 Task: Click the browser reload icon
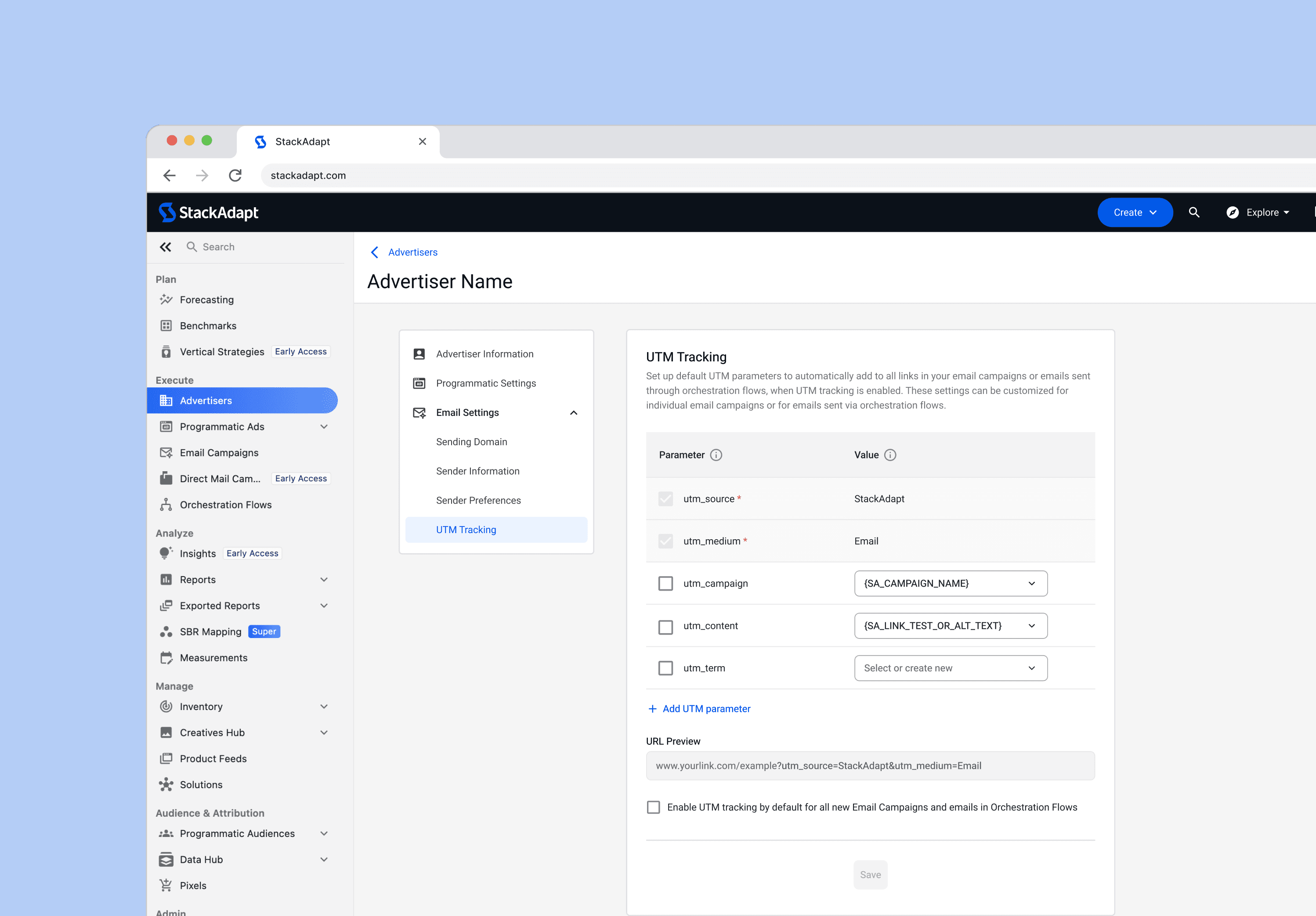(235, 175)
